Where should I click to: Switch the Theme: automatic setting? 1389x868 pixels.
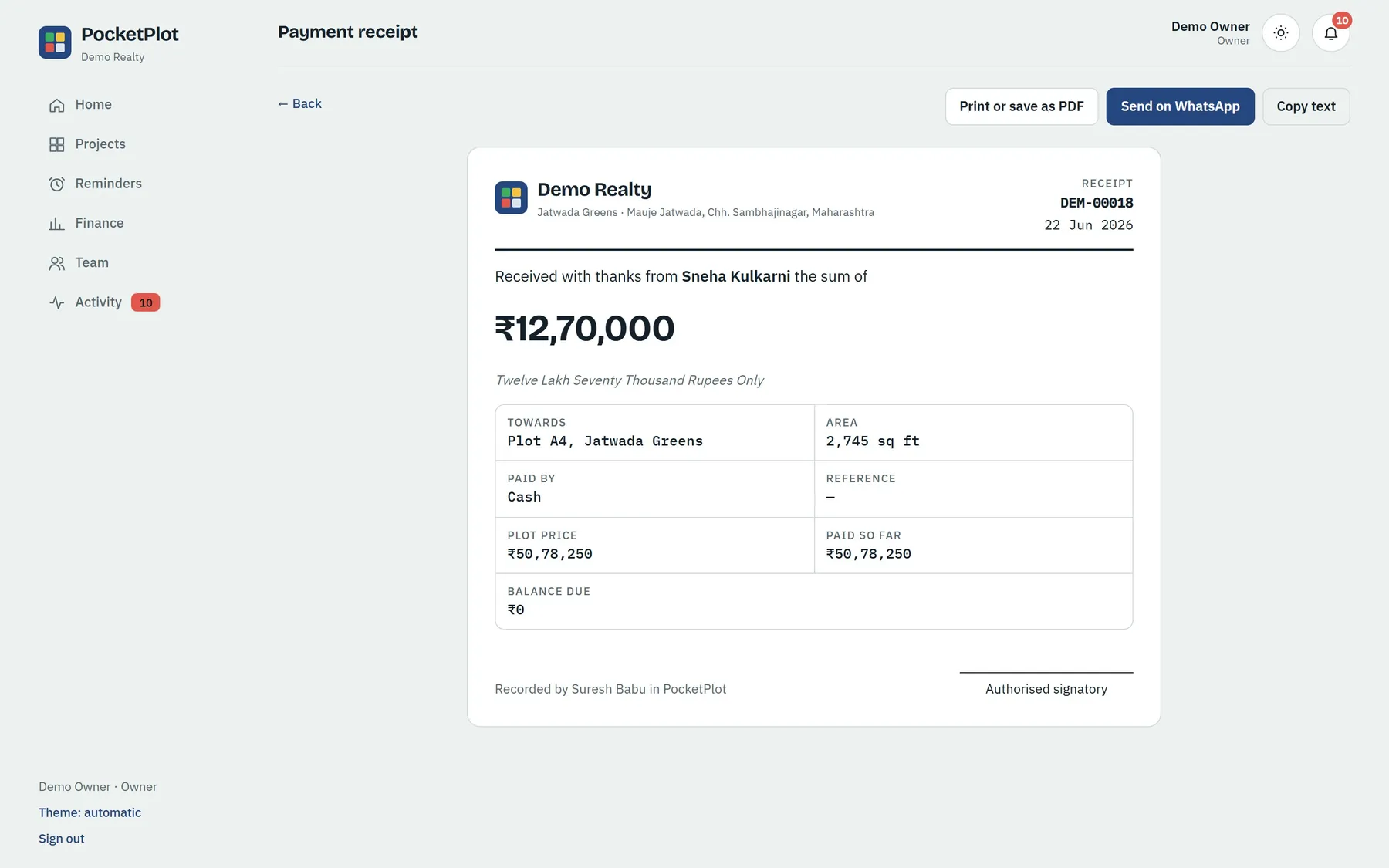tap(90, 812)
